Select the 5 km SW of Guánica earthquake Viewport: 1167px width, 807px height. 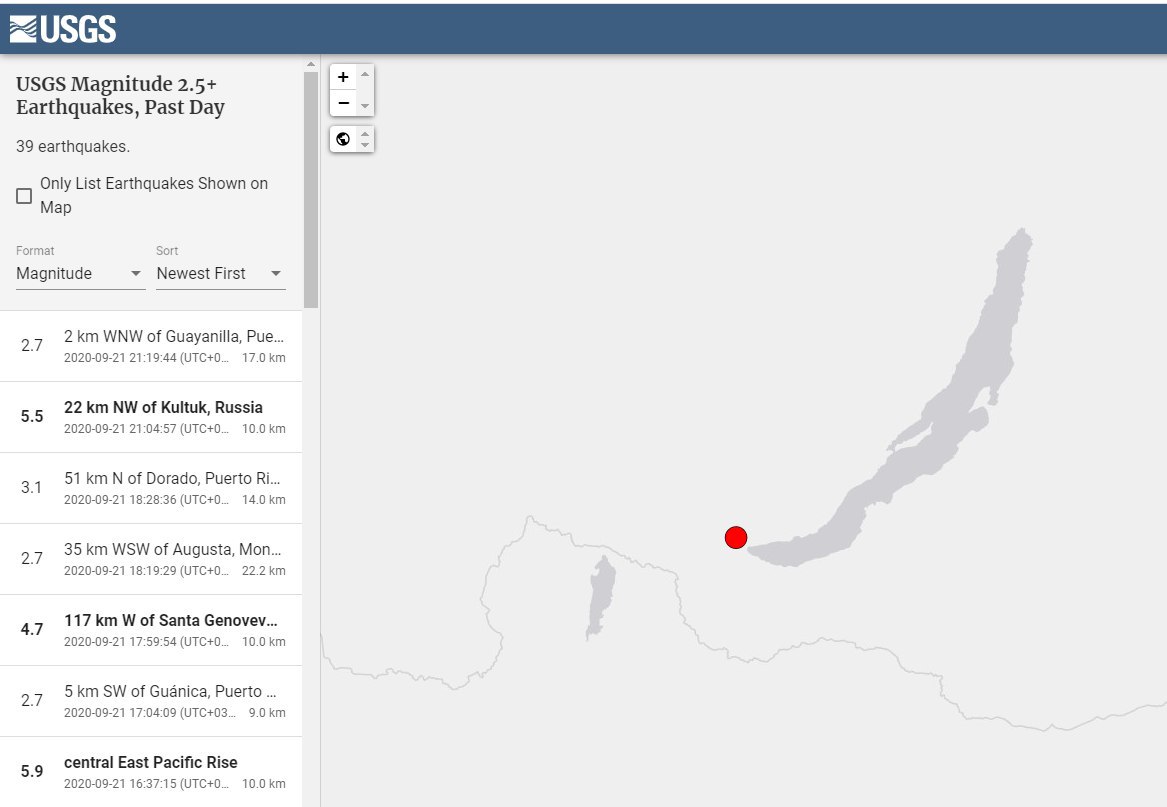pos(151,701)
